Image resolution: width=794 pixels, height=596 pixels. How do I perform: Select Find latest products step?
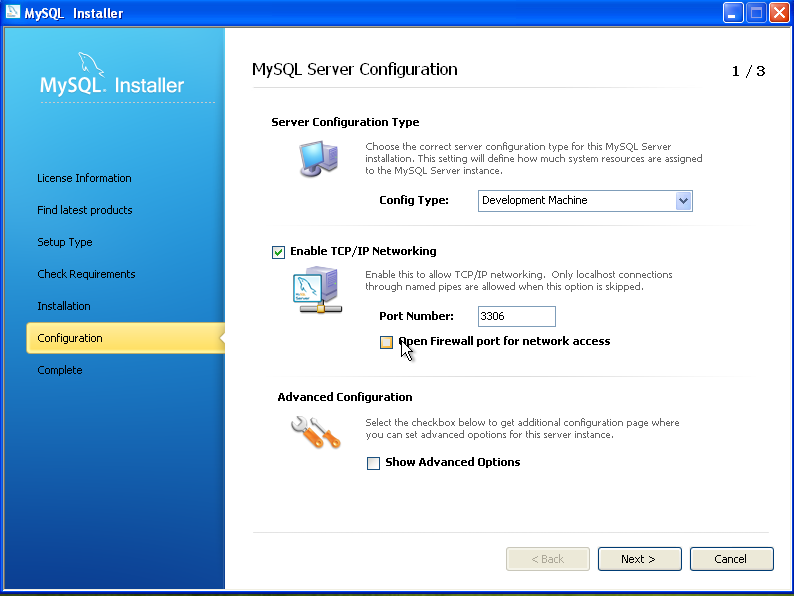click(85, 210)
